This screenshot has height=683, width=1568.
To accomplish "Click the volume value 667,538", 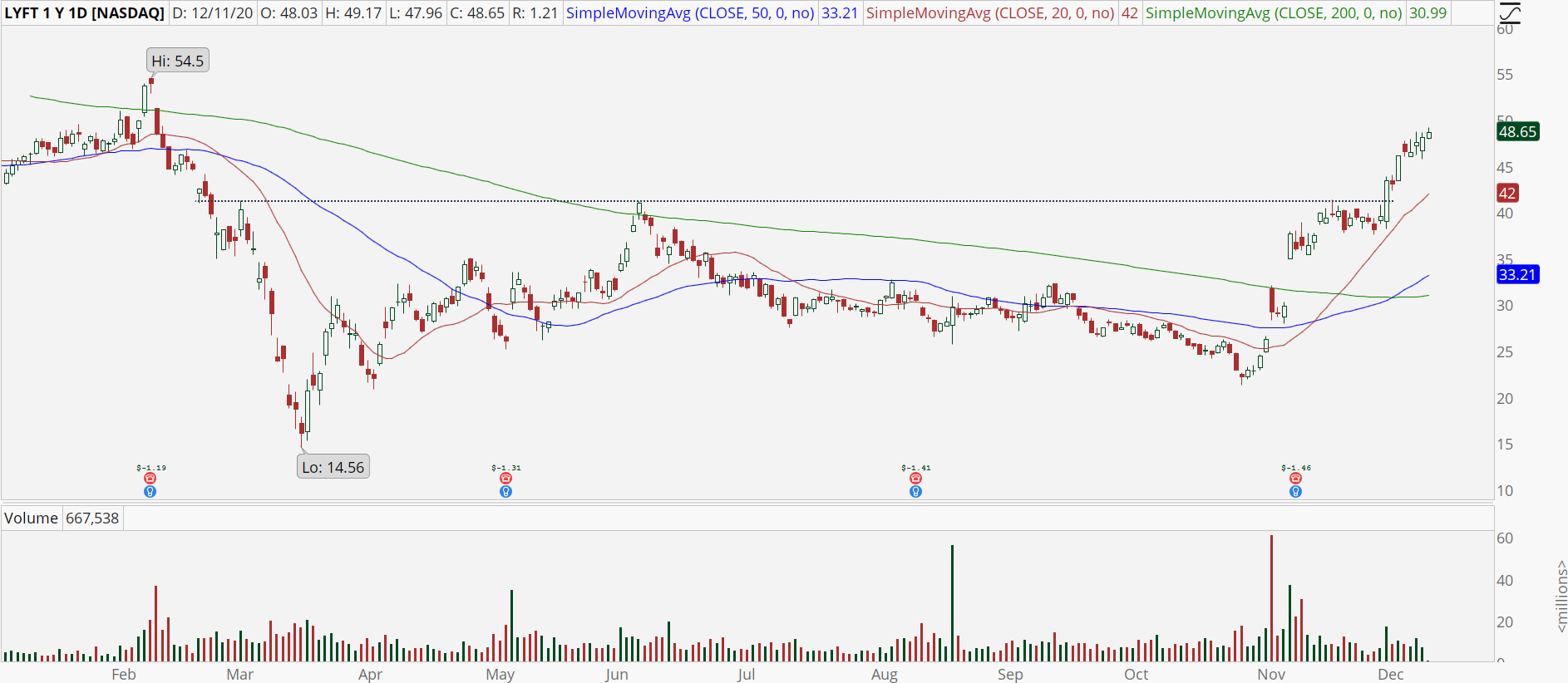I will (x=92, y=518).
